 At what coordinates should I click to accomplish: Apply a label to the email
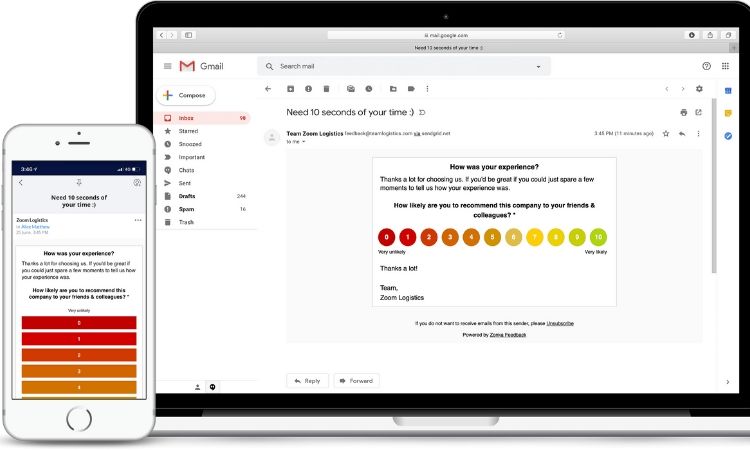(x=411, y=89)
